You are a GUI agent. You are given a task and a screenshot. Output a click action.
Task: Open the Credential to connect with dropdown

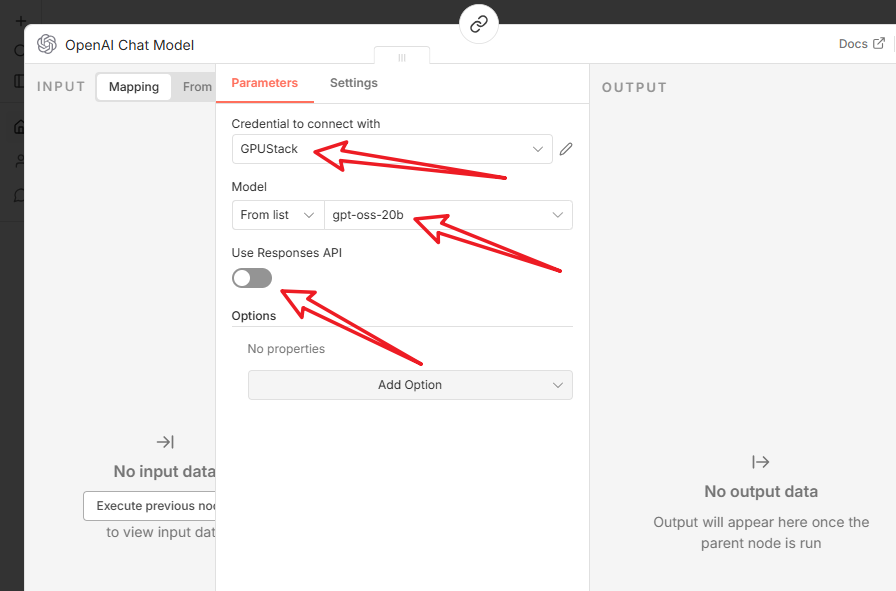tap(391, 149)
